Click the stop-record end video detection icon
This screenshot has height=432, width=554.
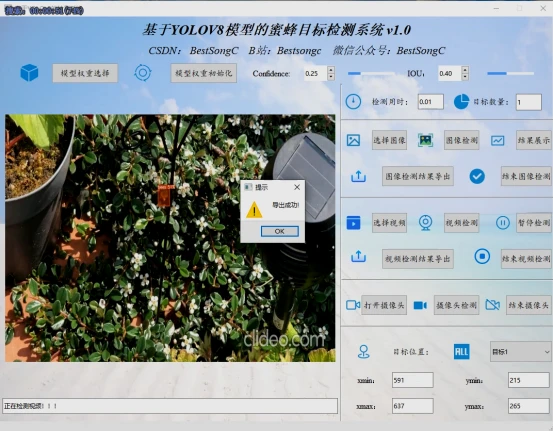tap(482, 256)
